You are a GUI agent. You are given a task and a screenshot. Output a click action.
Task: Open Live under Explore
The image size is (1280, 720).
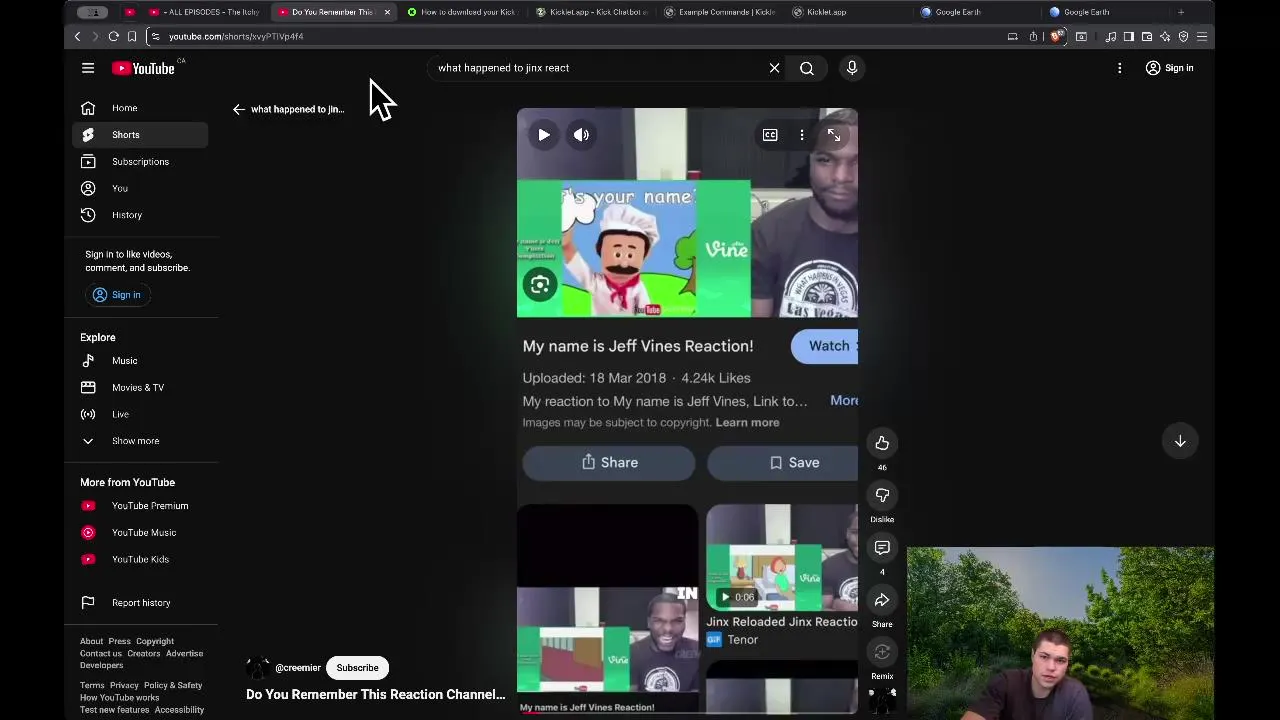click(140, 414)
